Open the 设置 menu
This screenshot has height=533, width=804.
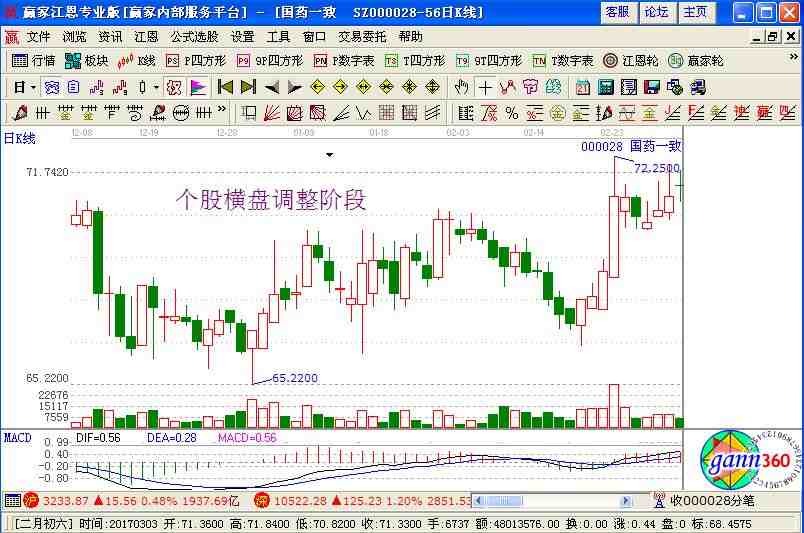coord(243,37)
